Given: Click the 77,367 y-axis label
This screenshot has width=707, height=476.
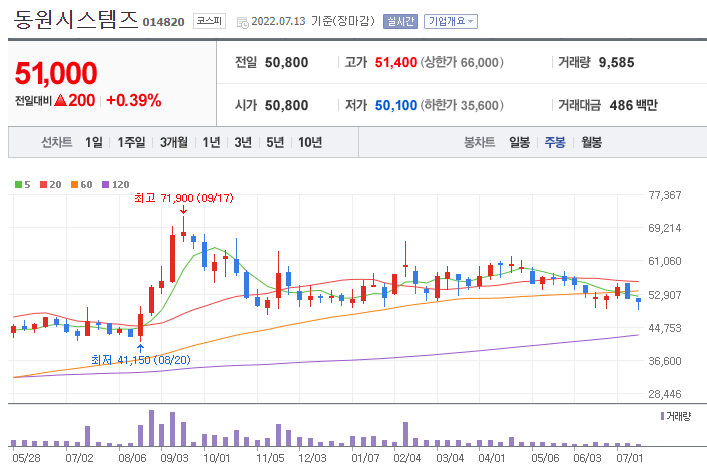Looking at the screenshot, I should [665, 195].
